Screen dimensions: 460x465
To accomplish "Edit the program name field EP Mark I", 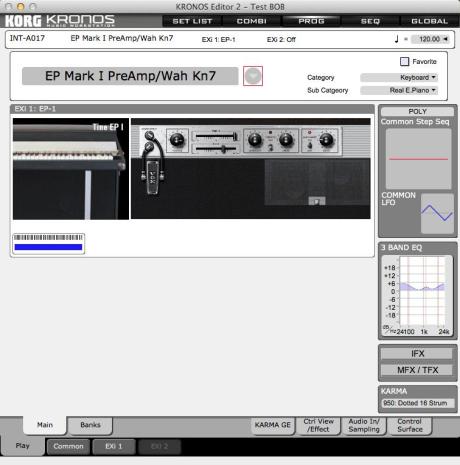I will click(130, 76).
